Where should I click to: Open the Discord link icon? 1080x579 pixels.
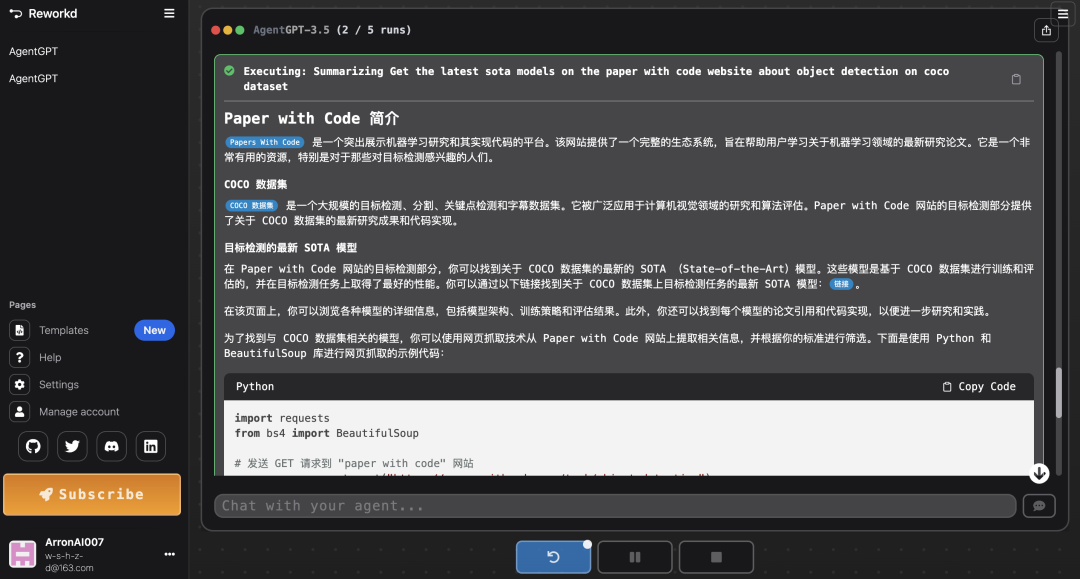click(112, 446)
